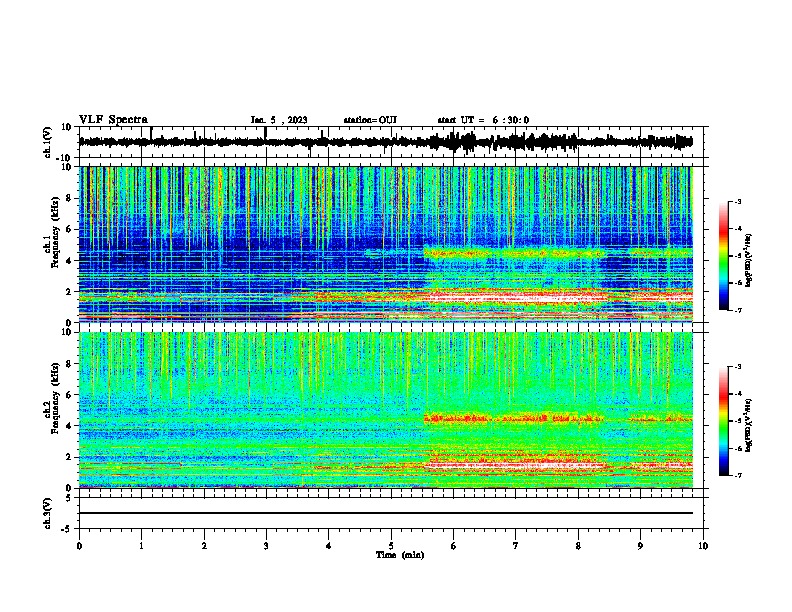This screenshot has width=792, height=612.
Task: Click the "-3" label on ch.1 color scale
Action: [738, 201]
